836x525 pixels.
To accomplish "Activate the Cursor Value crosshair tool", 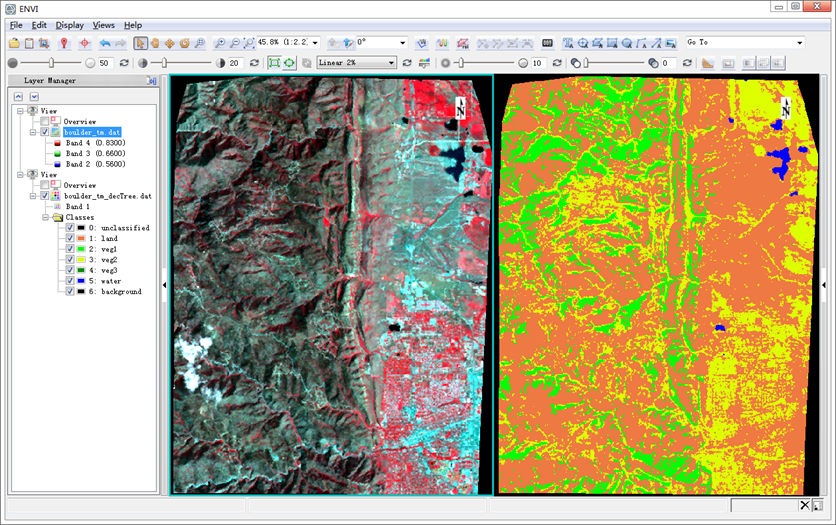I will 85,43.
